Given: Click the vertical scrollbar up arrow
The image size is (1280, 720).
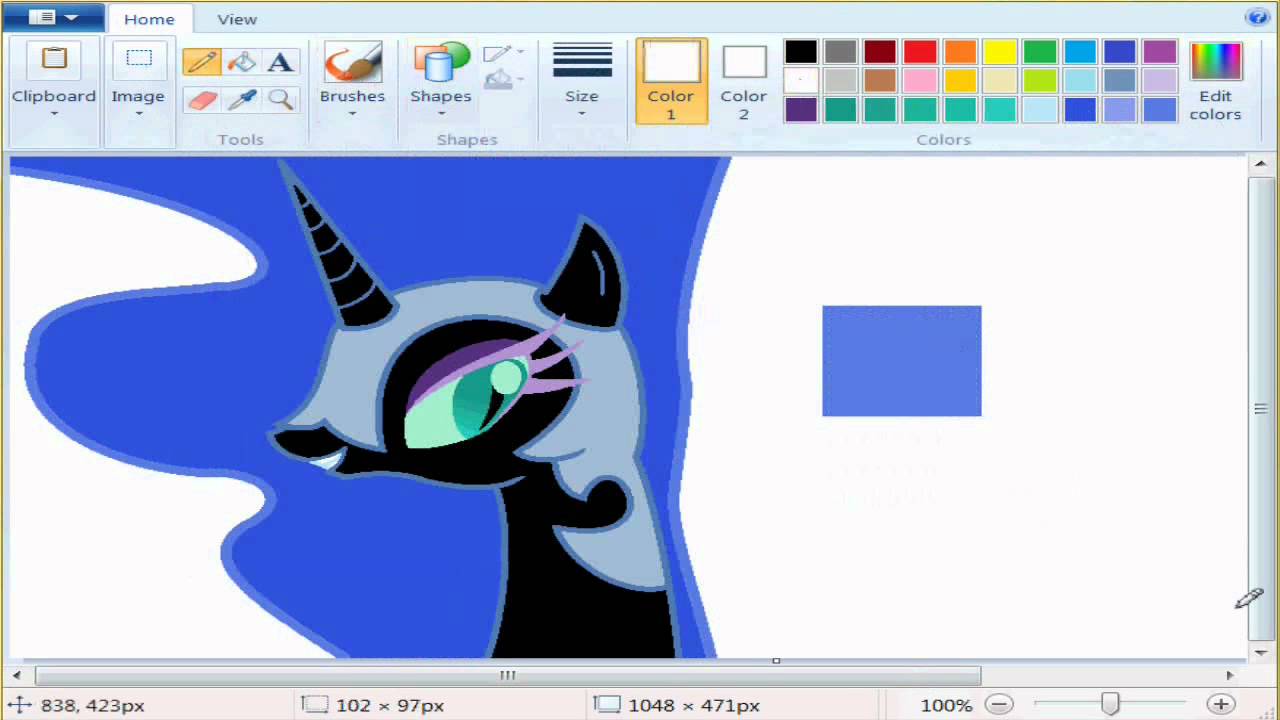Looking at the screenshot, I should coord(1262,164).
